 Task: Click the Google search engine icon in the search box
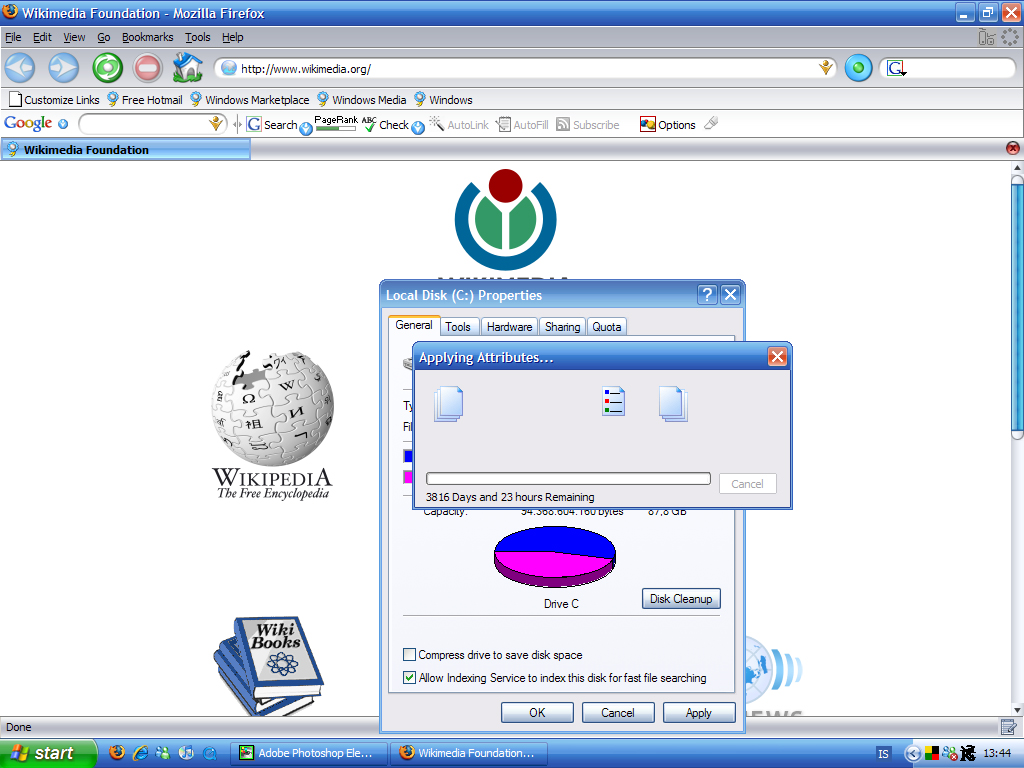pyautogui.click(x=897, y=68)
